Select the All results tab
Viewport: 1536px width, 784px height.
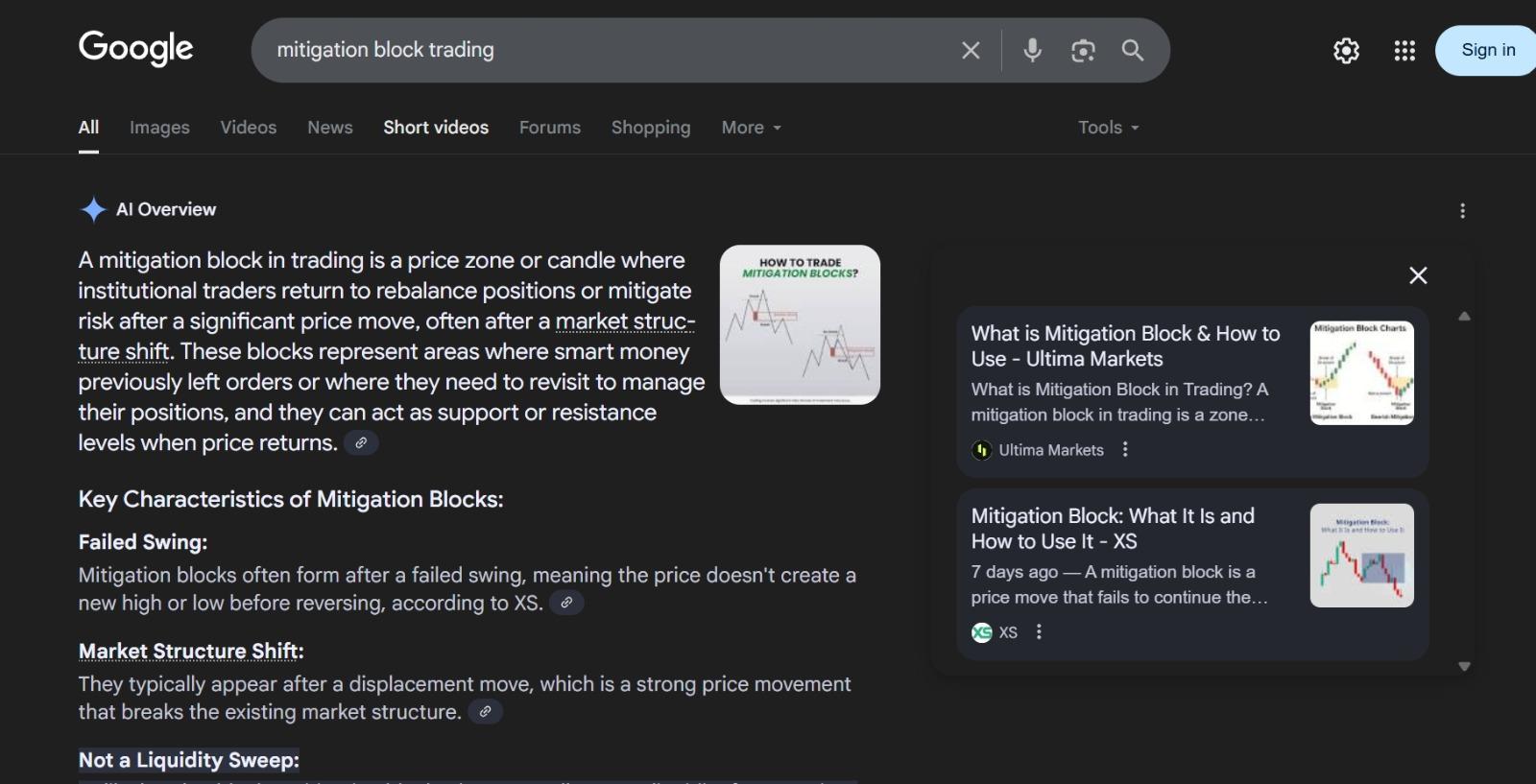pos(88,127)
